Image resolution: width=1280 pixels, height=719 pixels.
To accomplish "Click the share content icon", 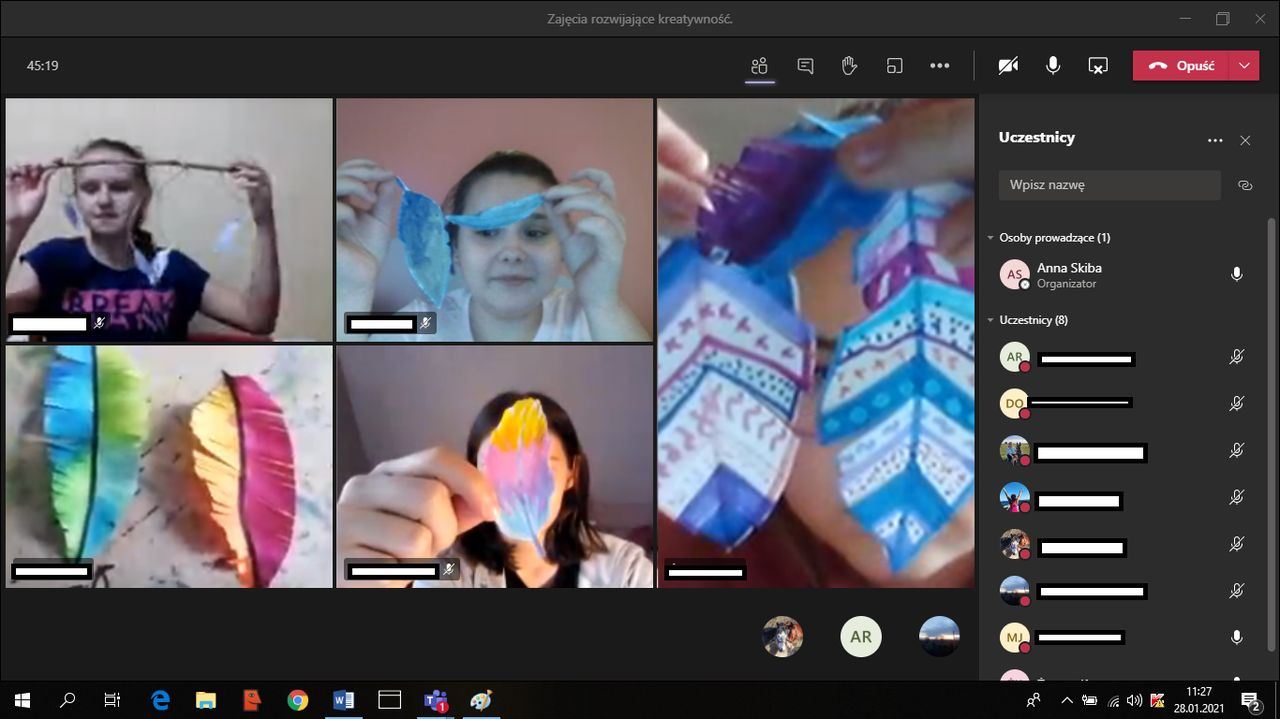I will (x=1097, y=66).
